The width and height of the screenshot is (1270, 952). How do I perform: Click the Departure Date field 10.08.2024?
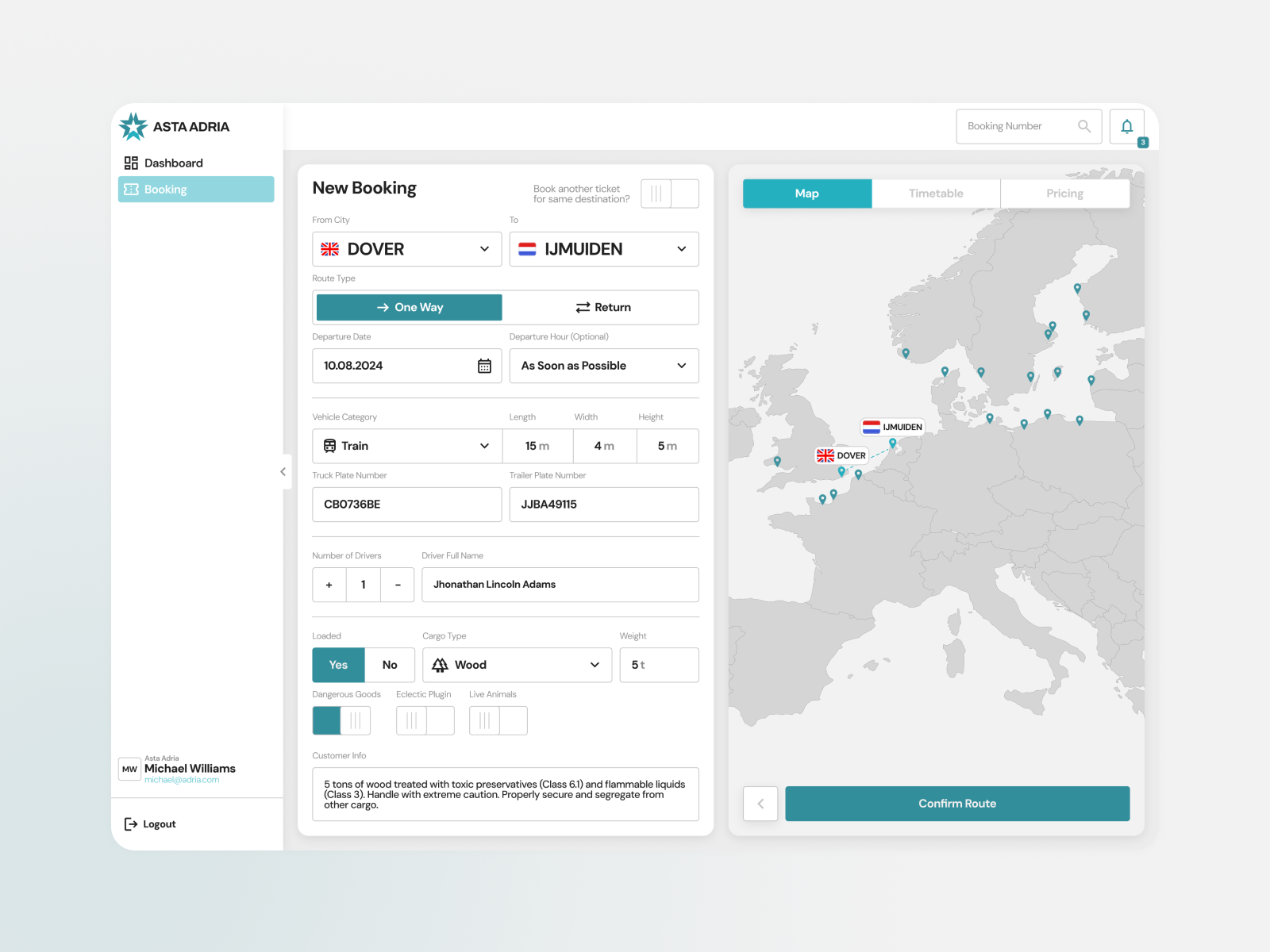pos(407,366)
